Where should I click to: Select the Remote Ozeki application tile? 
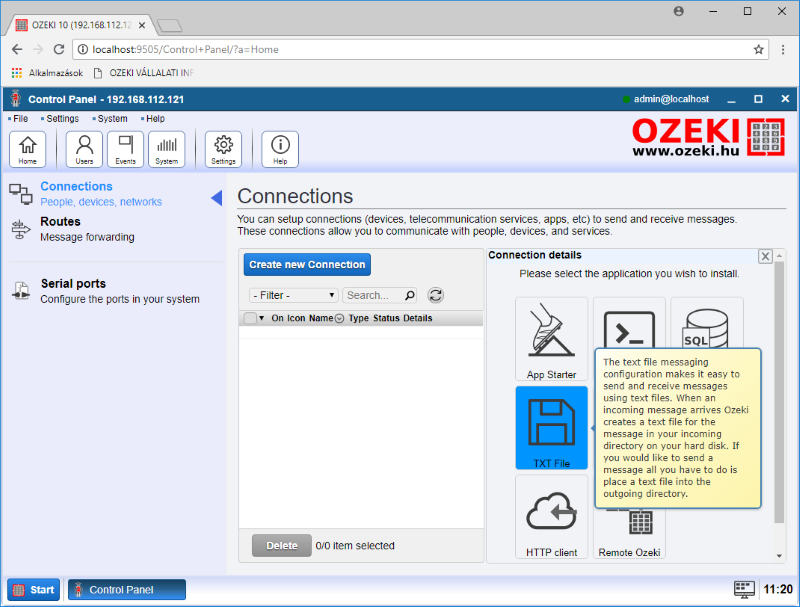(629, 533)
